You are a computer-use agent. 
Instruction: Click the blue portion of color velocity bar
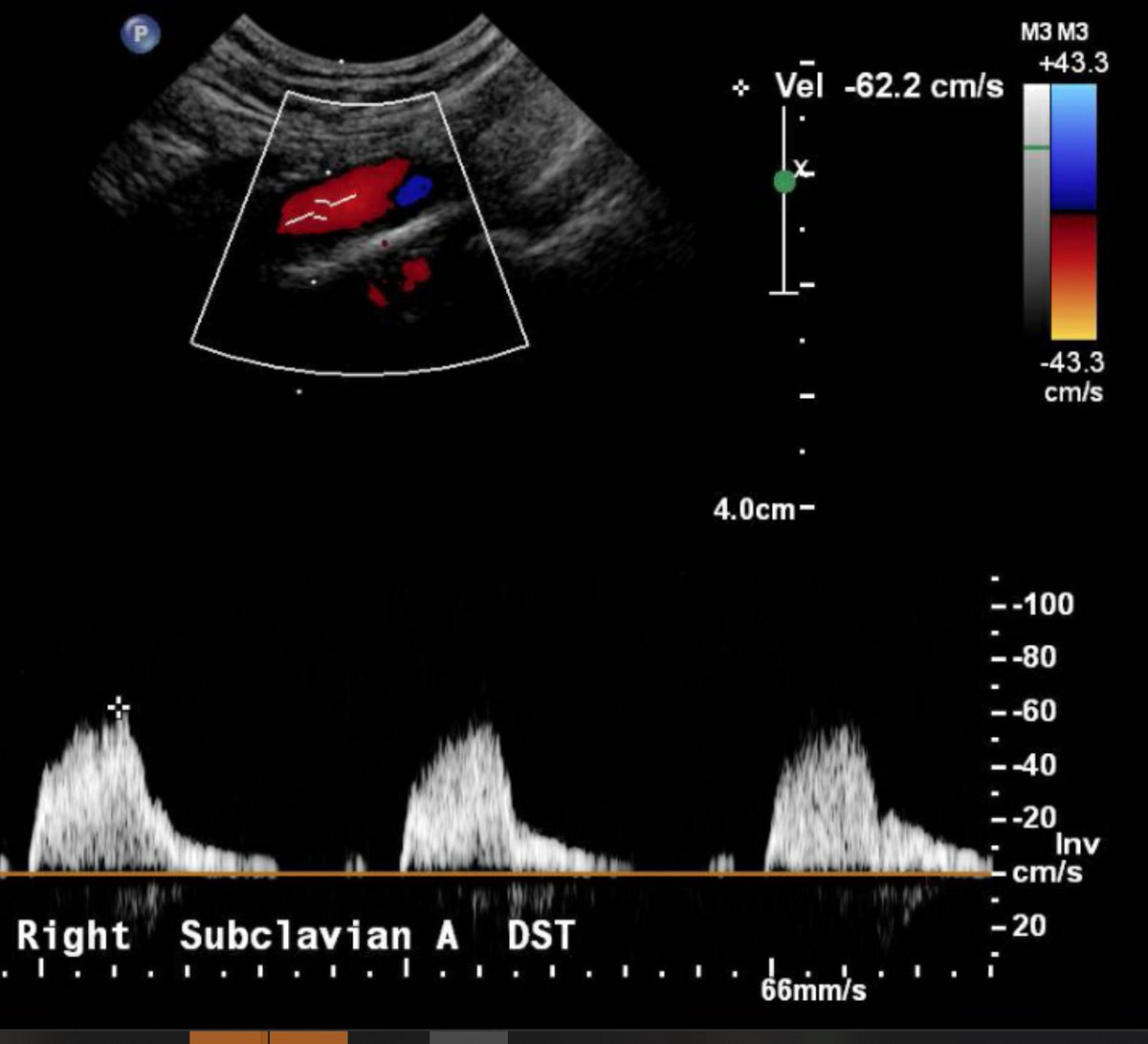[1073, 146]
